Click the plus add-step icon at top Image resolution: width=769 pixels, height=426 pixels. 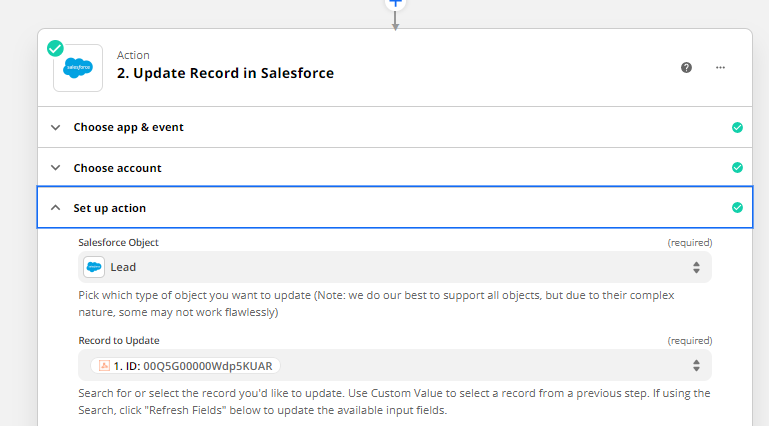395,3
